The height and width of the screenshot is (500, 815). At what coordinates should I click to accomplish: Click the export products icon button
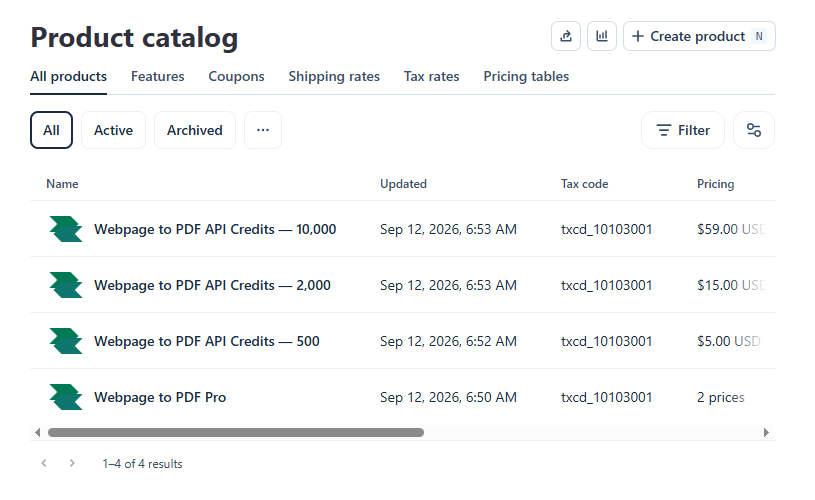(x=566, y=36)
